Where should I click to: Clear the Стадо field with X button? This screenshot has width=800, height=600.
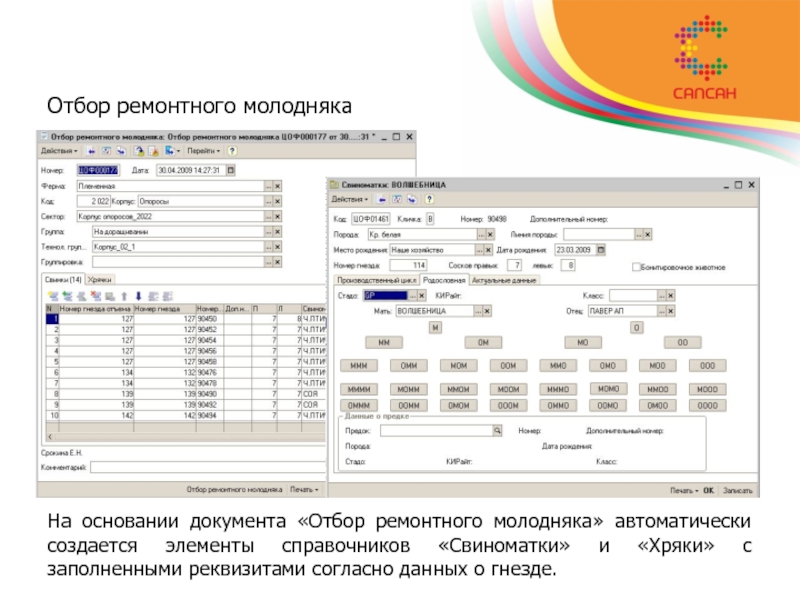(x=421, y=296)
